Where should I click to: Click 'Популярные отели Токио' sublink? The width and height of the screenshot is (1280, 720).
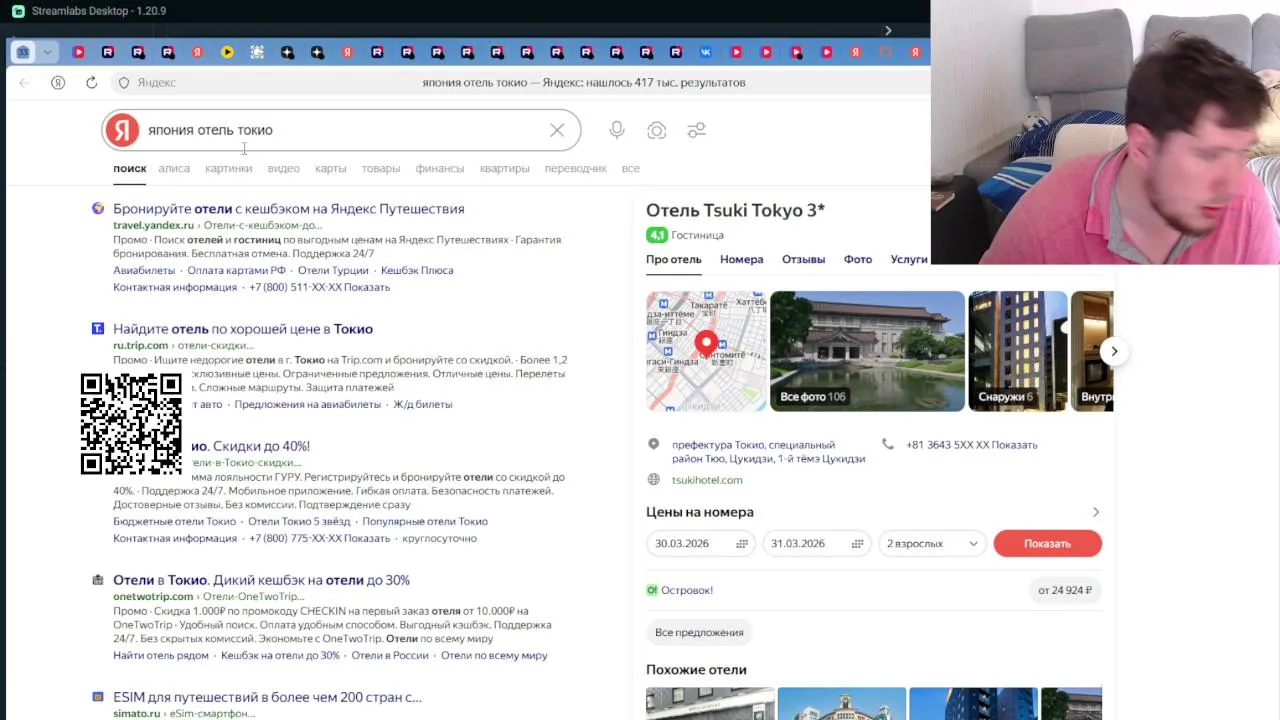pyautogui.click(x=425, y=521)
